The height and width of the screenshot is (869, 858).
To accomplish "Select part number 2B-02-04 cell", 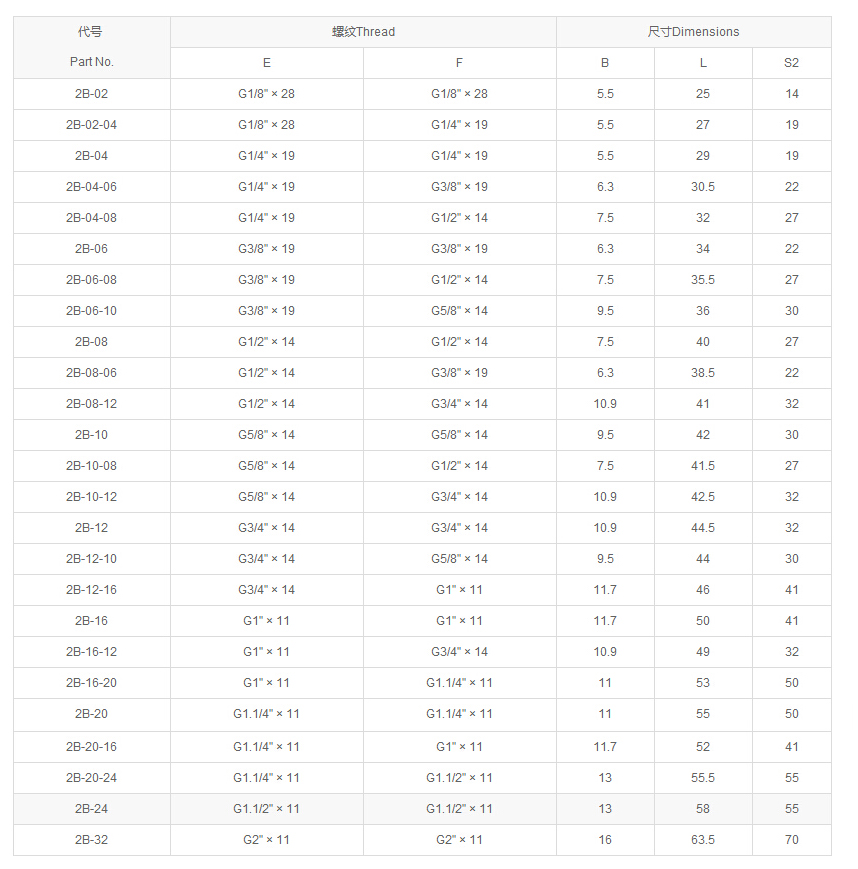I will coord(91,125).
